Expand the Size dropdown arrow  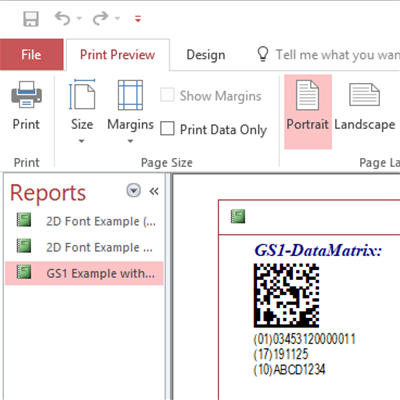[x=82, y=141]
